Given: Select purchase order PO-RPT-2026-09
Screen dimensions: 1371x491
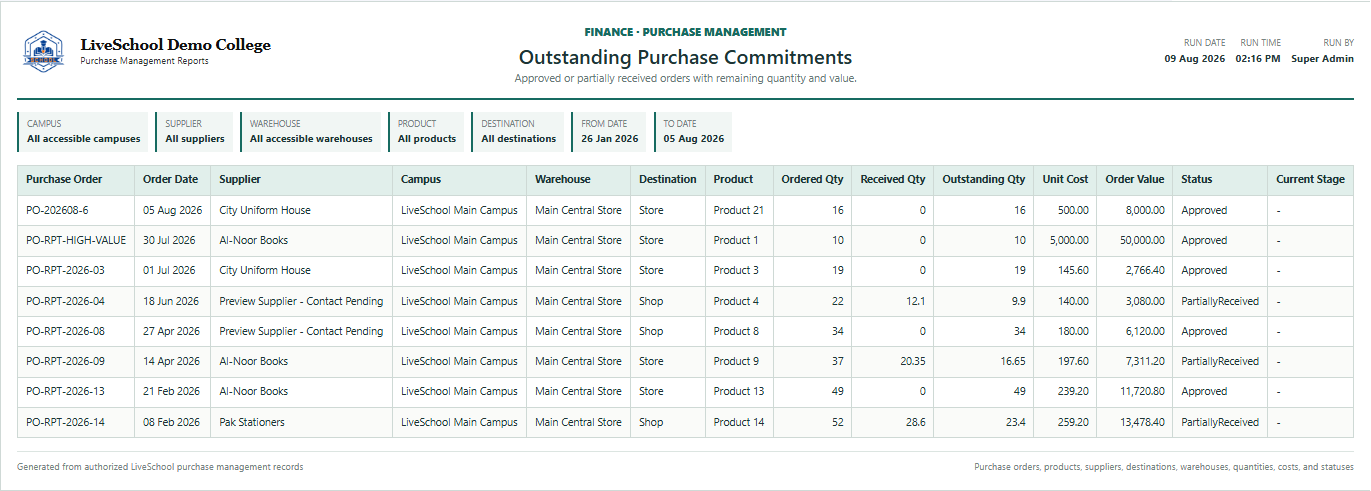Looking at the screenshot, I should [x=65, y=362].
